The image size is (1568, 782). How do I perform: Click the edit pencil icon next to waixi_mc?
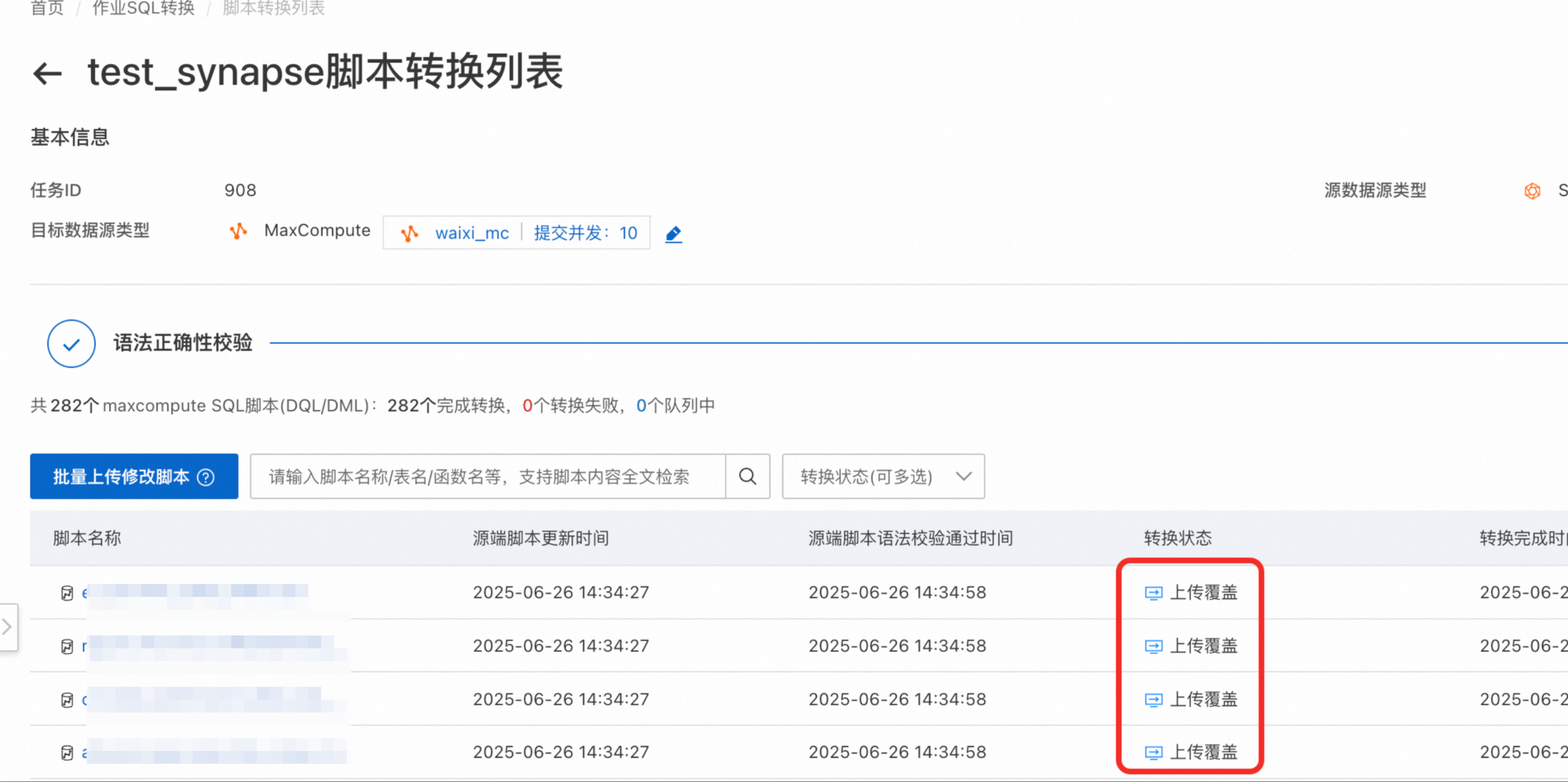pyautogui.click(x=673, y=234)
